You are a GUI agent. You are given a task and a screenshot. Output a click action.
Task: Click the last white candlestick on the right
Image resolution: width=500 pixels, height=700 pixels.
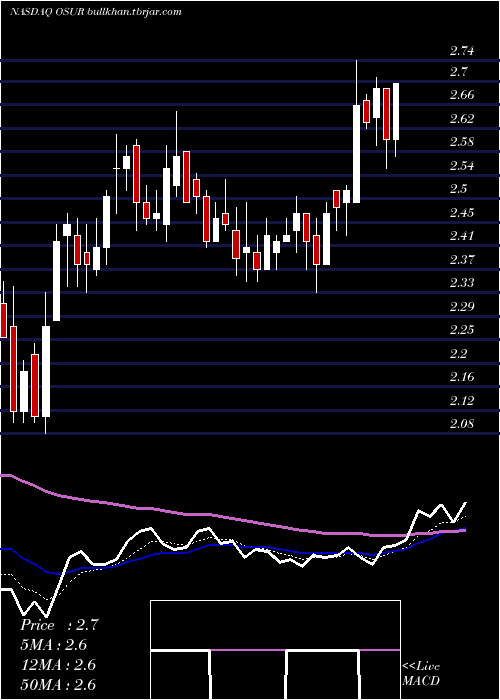tap(396, 112)
